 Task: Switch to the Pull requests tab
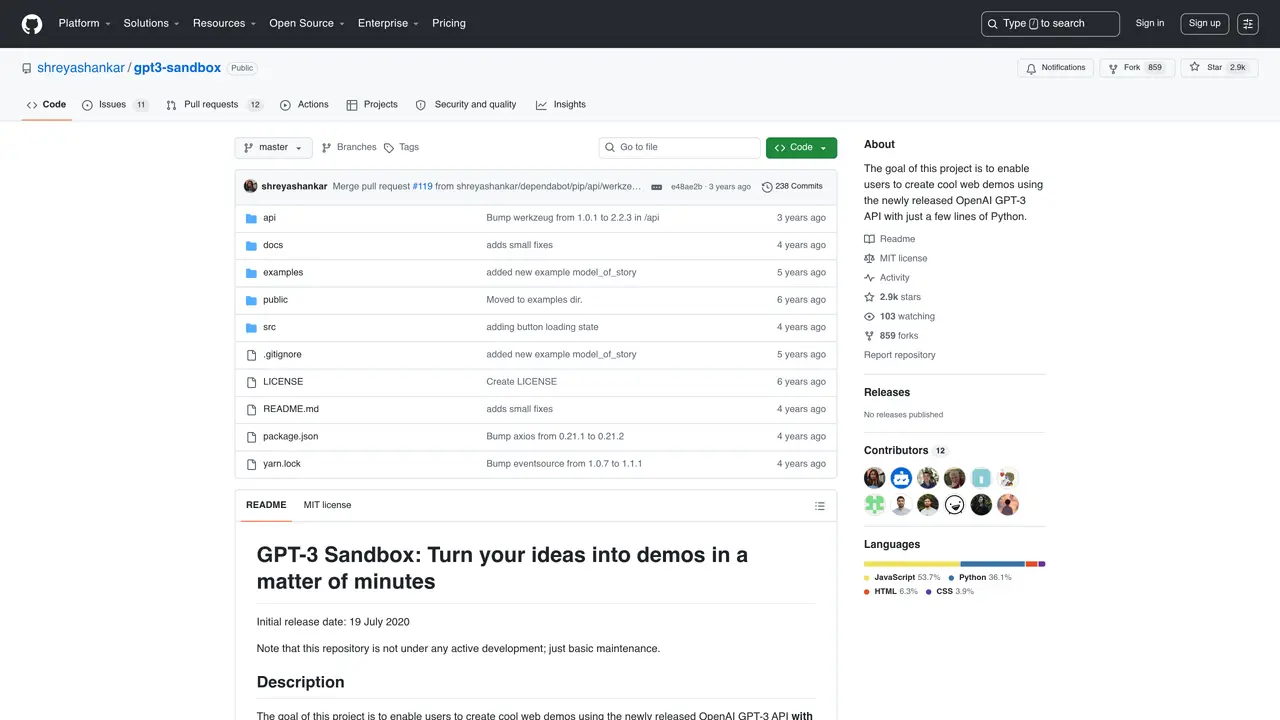(x=214, y=105)
